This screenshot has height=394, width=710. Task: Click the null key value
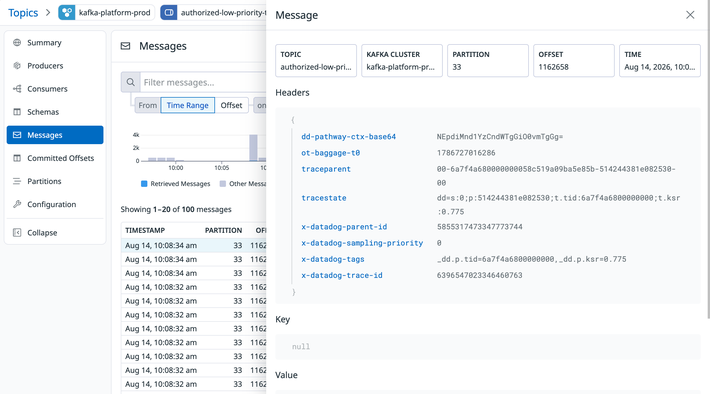(301, 347)
